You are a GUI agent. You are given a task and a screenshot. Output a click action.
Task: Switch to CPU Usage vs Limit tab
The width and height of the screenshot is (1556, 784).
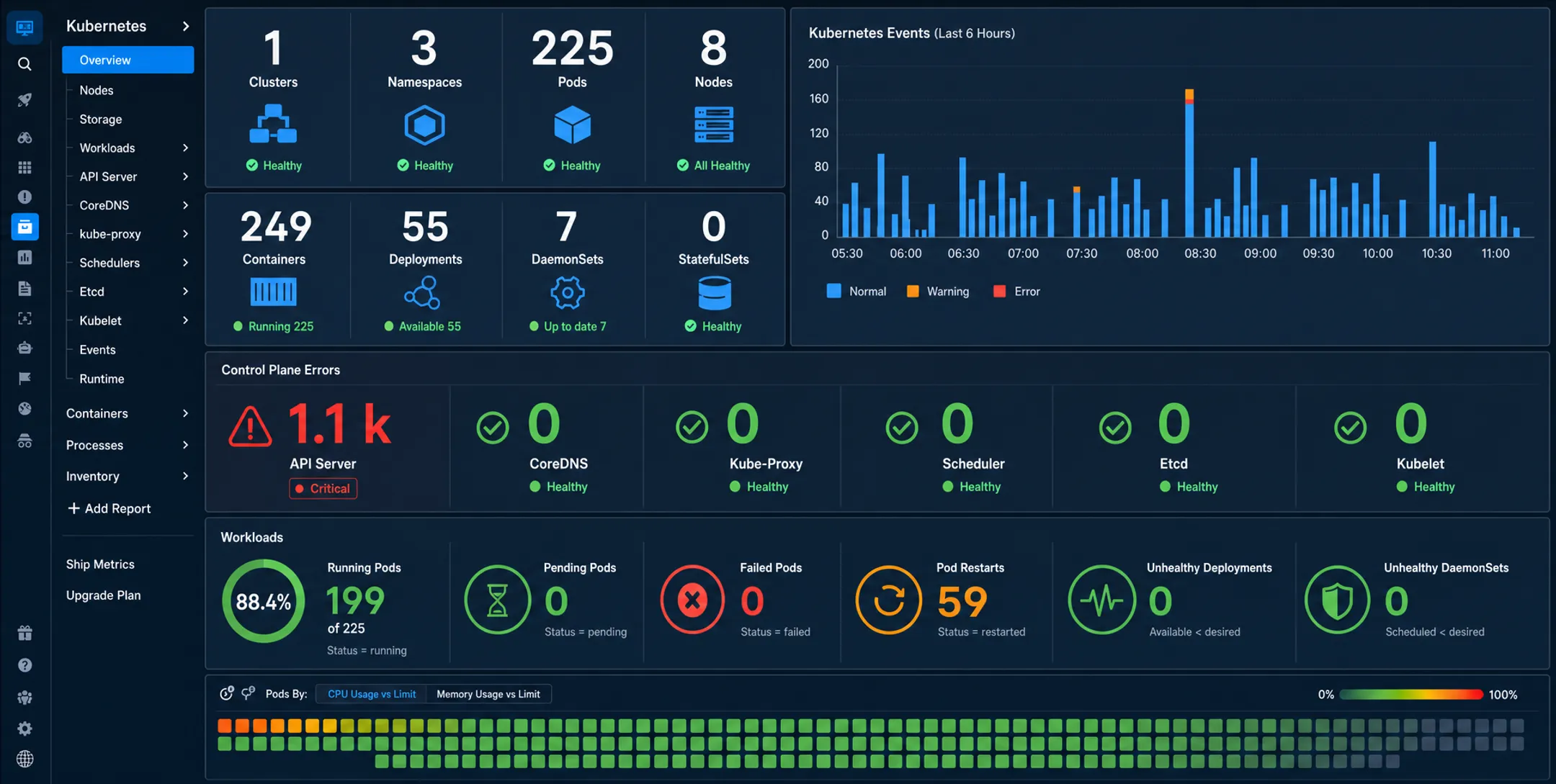click(x=372, y=694)
